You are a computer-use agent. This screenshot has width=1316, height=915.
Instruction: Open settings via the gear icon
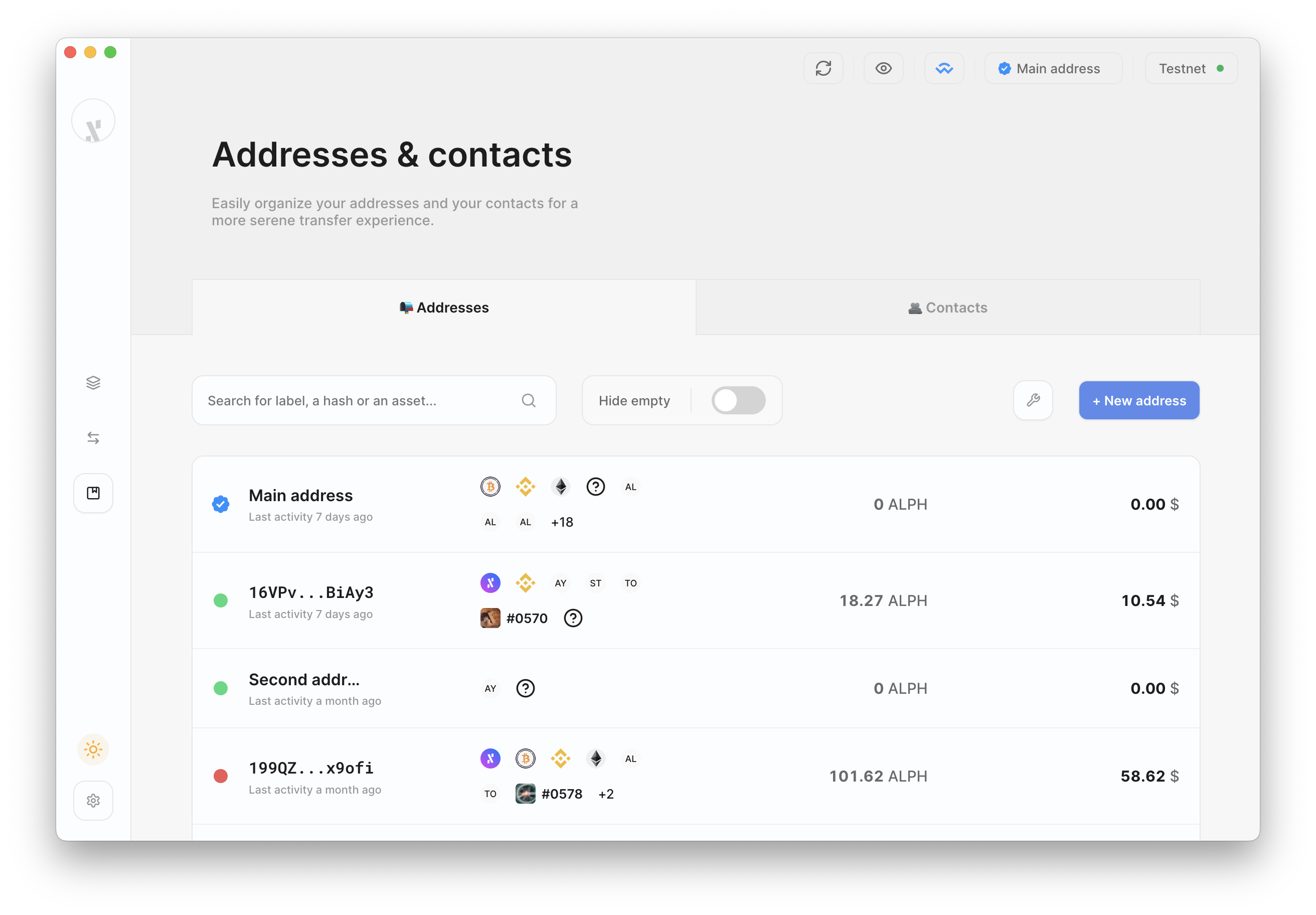pos(93,801)
